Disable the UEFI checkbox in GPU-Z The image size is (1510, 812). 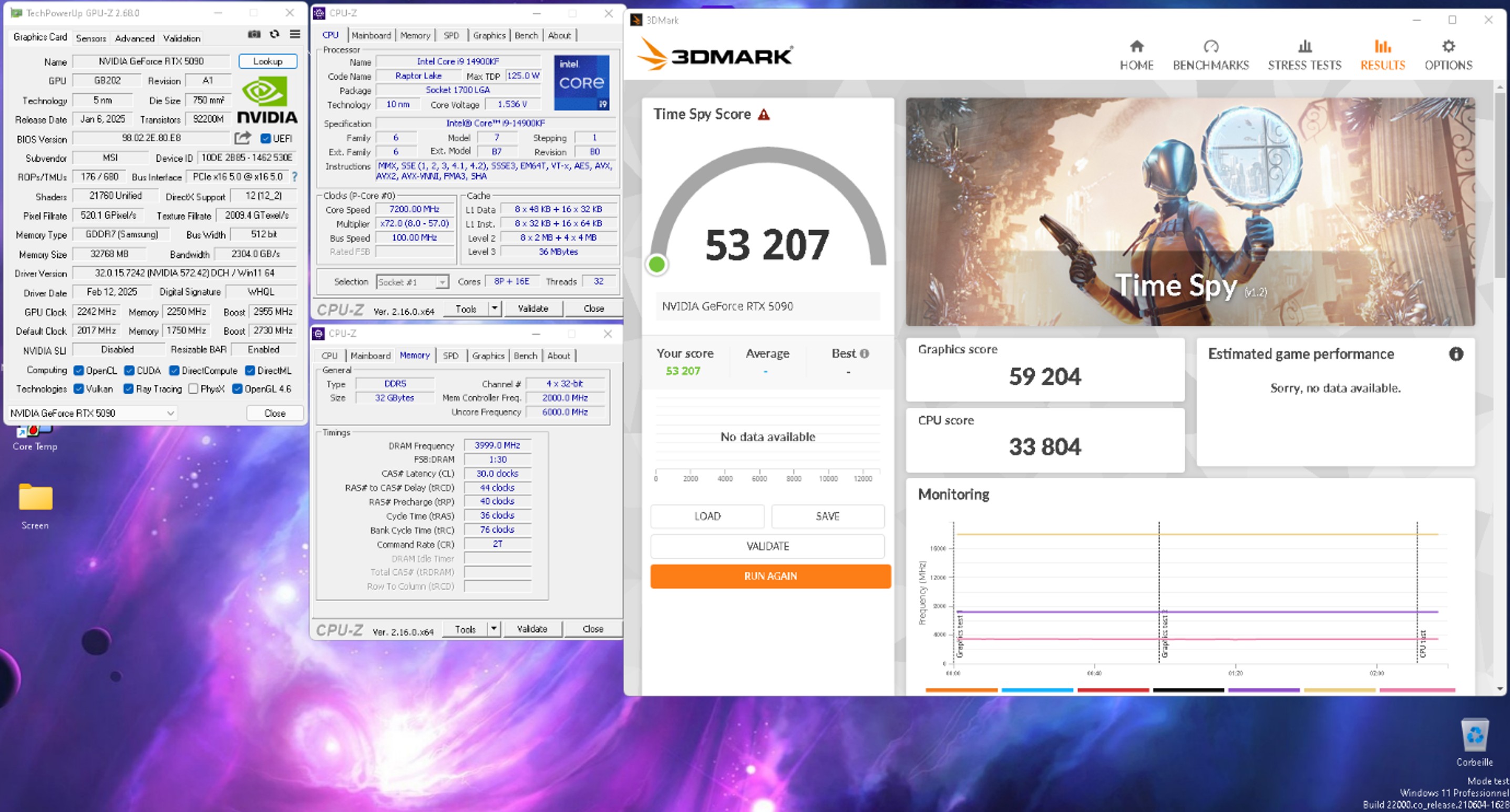(265, 138)
